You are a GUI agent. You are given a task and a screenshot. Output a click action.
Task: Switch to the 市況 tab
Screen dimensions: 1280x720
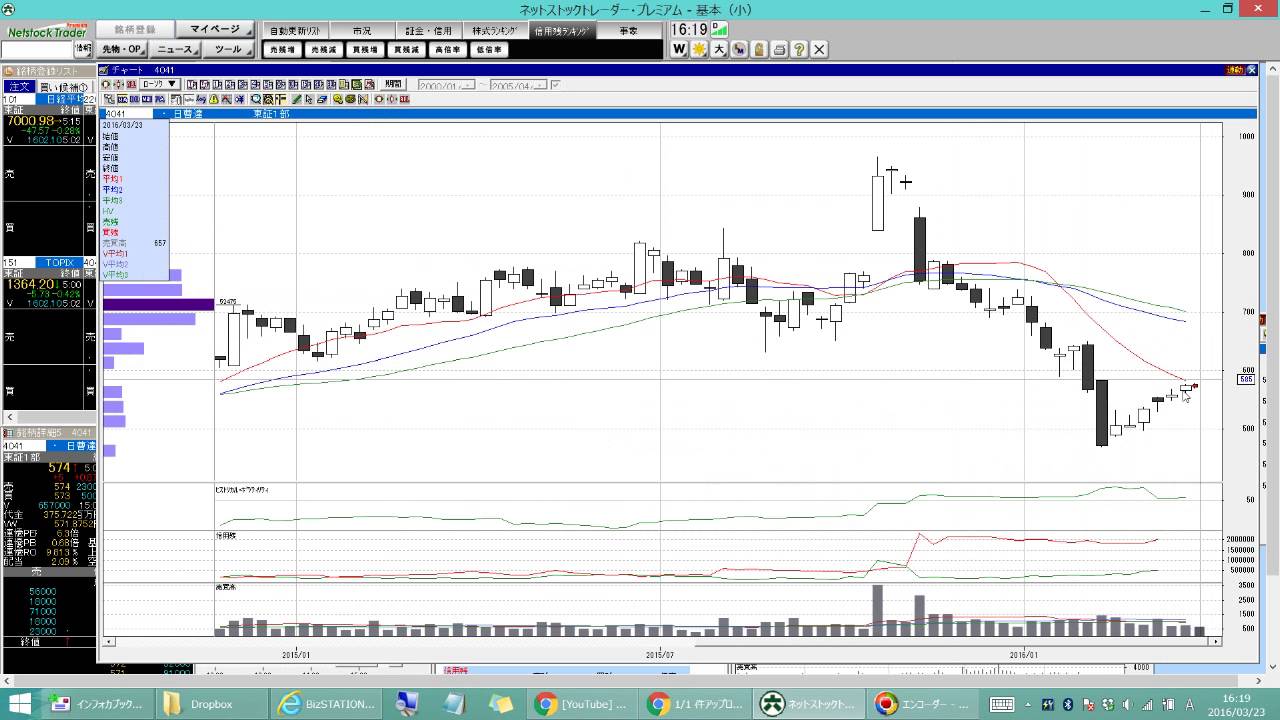click(360, 31)
